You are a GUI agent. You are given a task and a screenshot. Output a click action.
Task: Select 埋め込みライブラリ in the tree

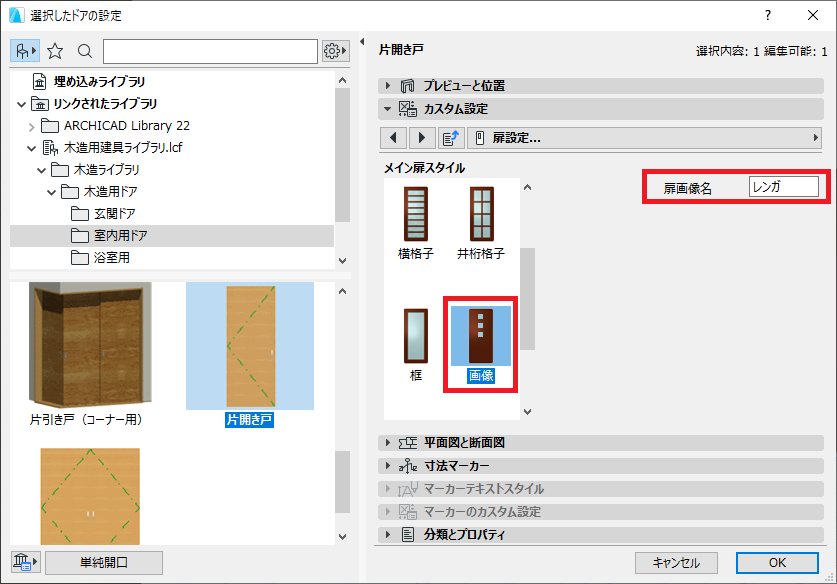(x=99, y=82)
